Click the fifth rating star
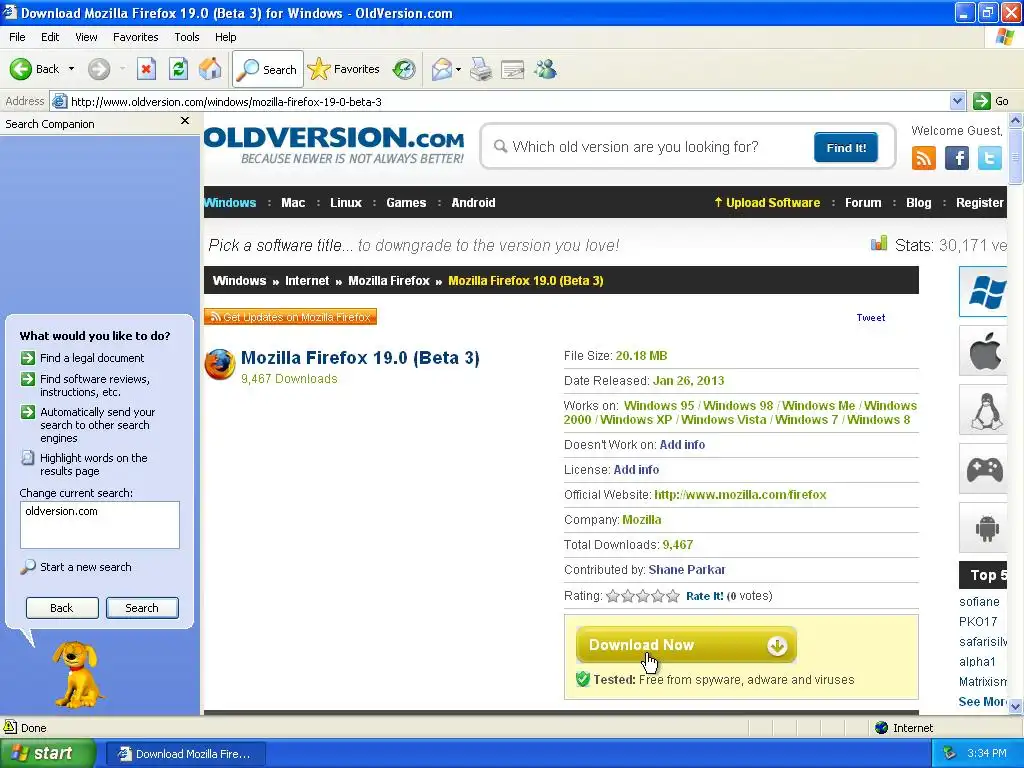The height and width of the screenshot is (768, 1024). pos(673,596)
